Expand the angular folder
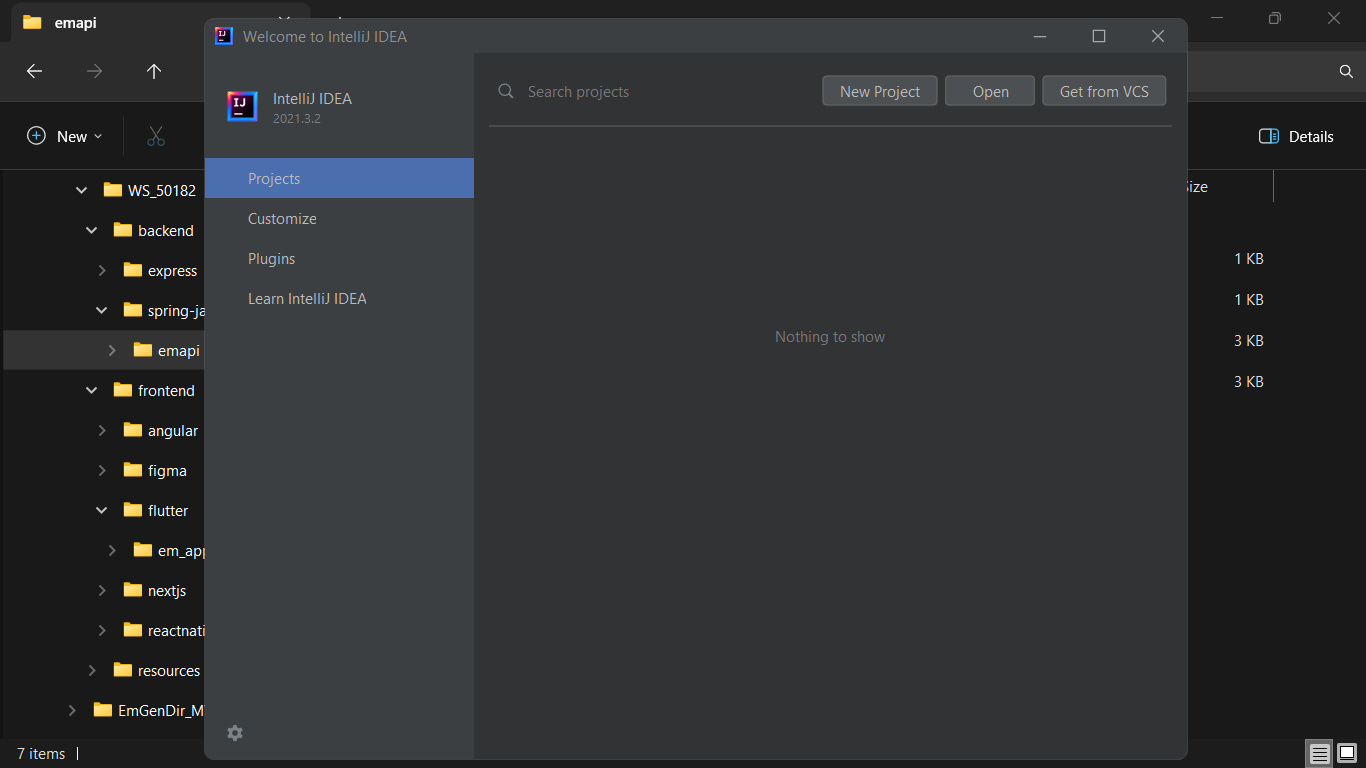The height and width of the screenshot is (768, 1366). (102, 430)
